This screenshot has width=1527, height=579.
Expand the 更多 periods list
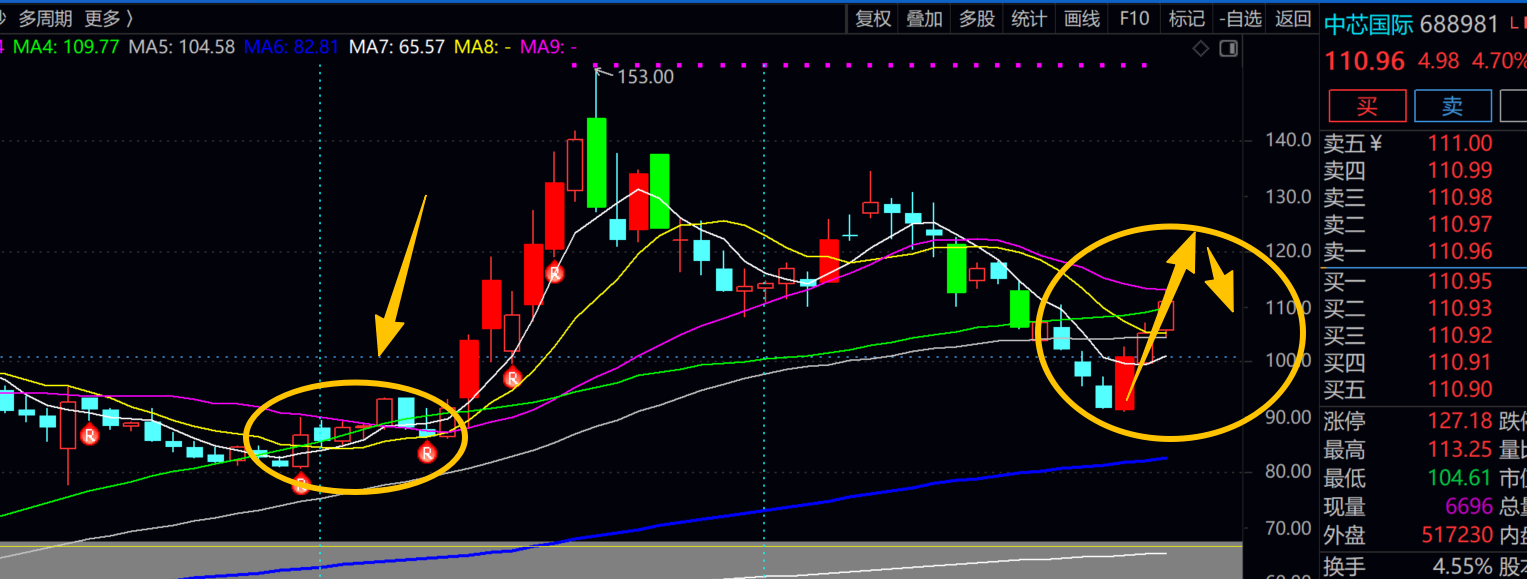tap(107, 18)
